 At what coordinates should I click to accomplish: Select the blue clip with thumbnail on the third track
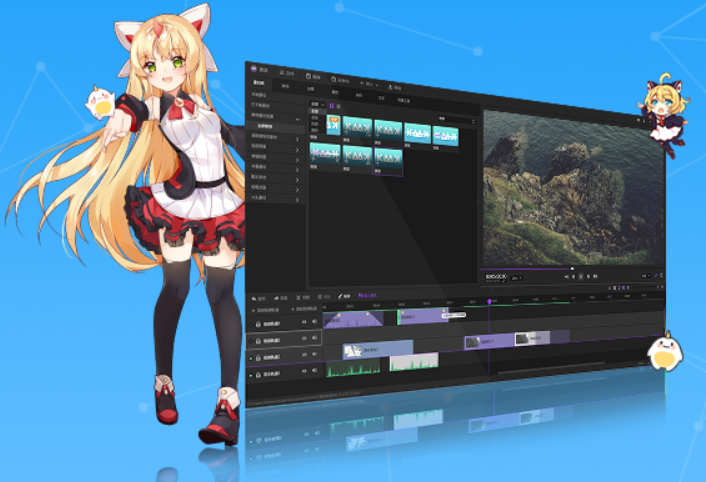point(378,349)
